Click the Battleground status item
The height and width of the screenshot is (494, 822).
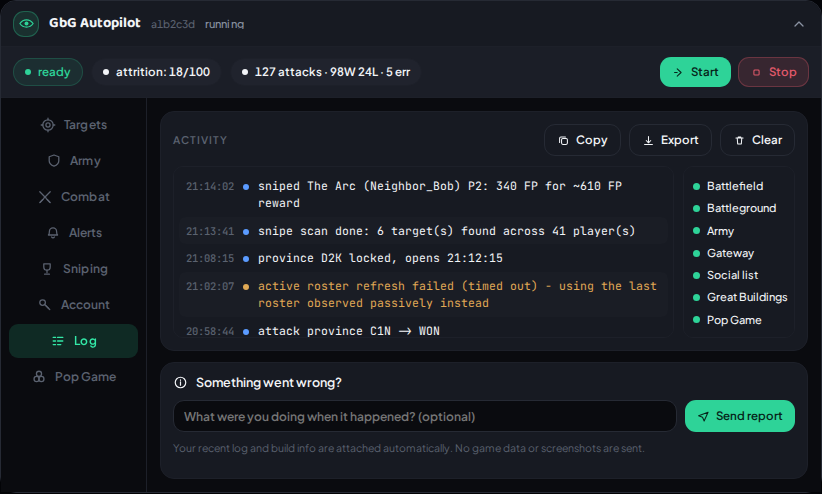click(734, 208)
